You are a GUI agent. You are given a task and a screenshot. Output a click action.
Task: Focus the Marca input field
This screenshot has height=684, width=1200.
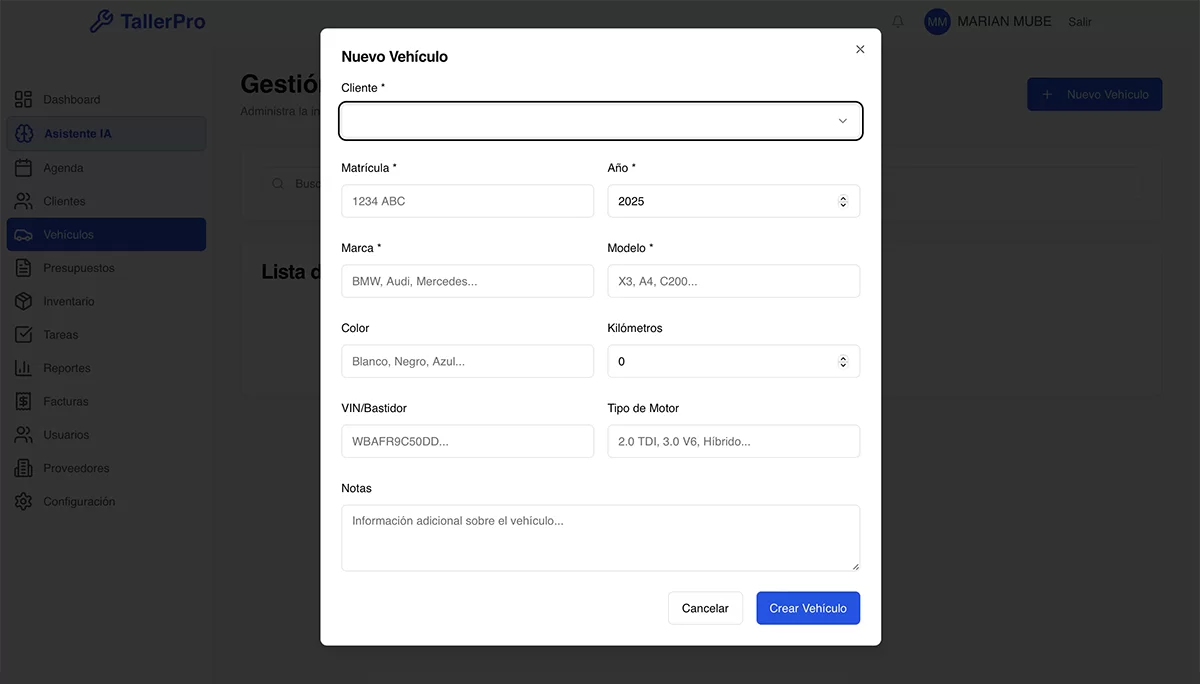467,281
